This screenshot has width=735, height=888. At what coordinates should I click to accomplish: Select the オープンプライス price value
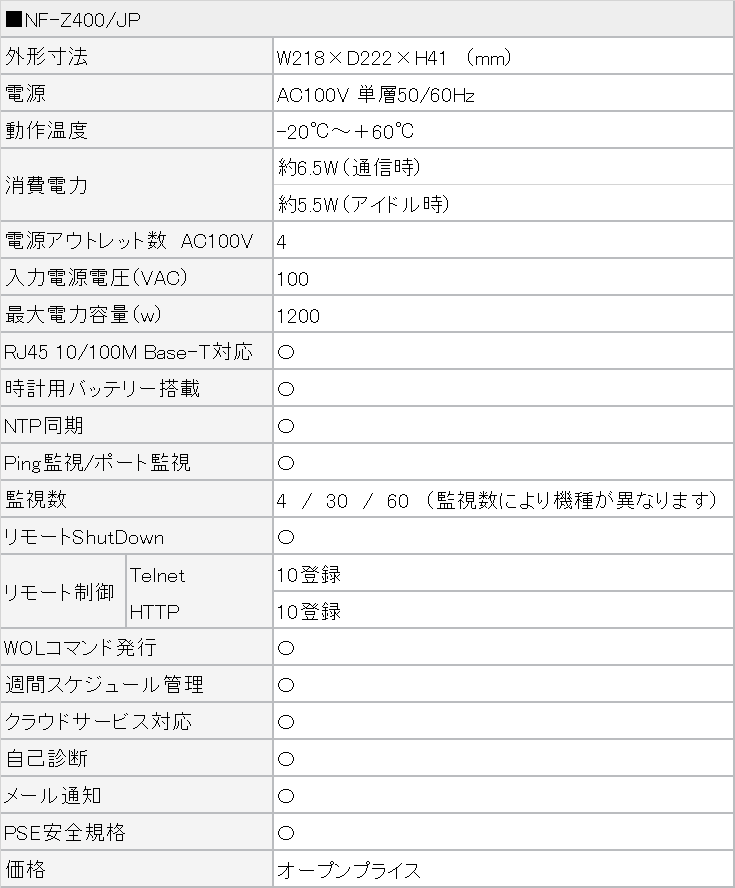click(x=349, y=870)
